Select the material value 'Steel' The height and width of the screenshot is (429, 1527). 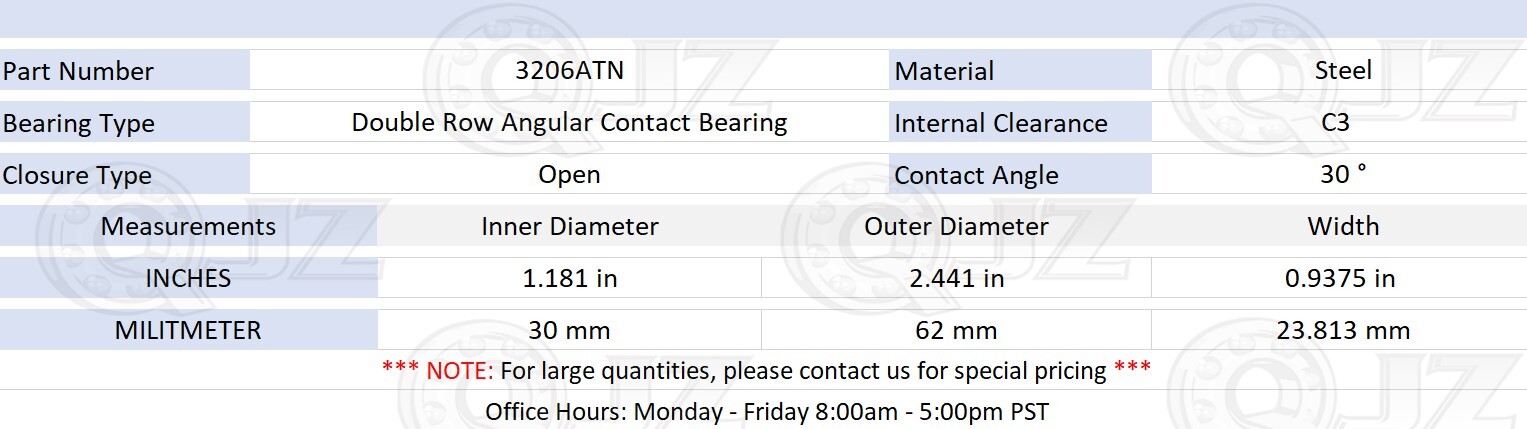click(x=1343, y=70)
